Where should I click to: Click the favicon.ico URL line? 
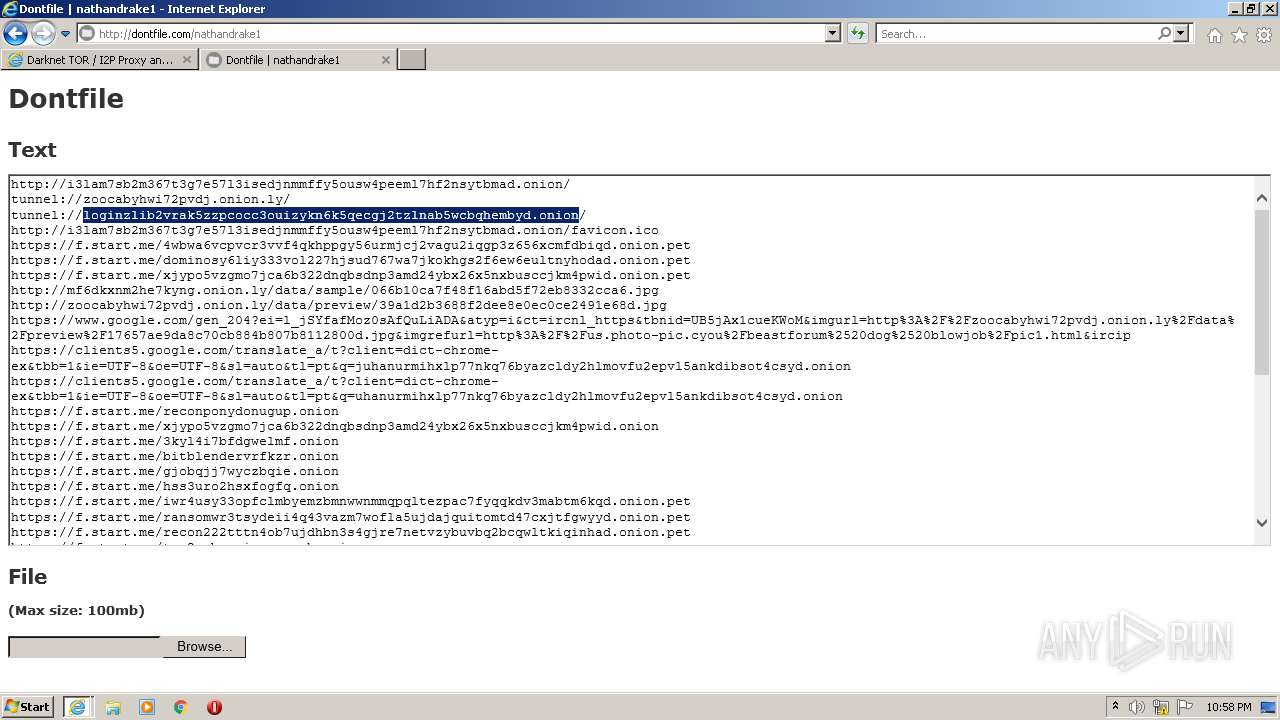coord(335,230)
